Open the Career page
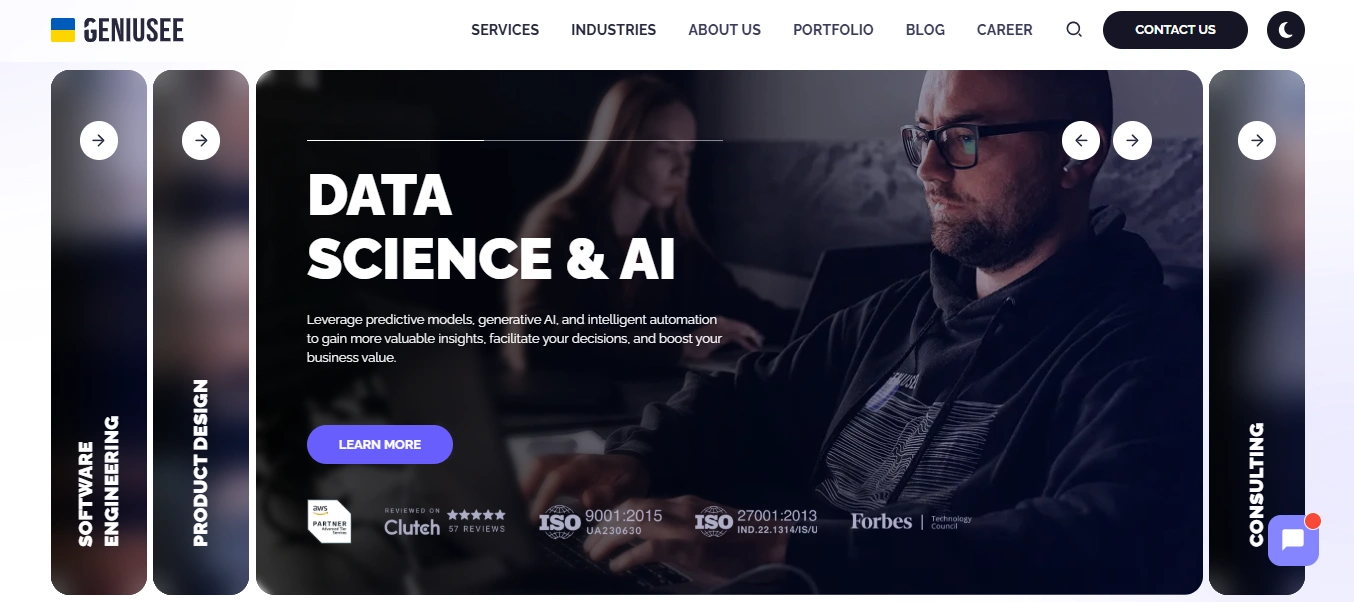This screenshot has height=602, width=1354. tap(1005, 30)
